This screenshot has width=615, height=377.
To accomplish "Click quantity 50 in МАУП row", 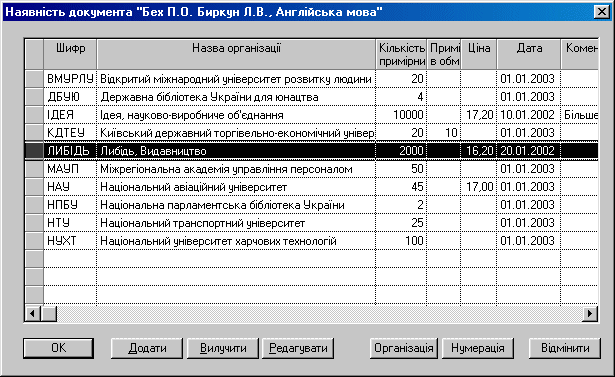I will 401,169.
